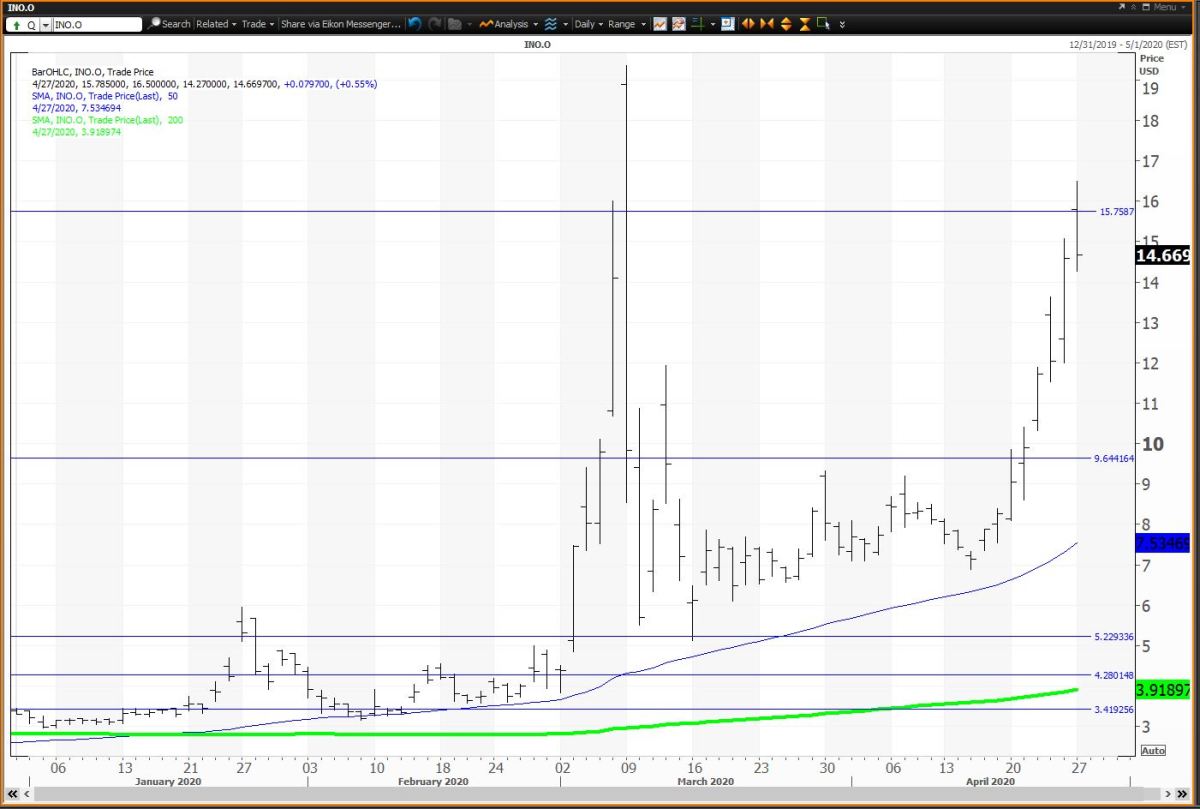The width and height of the screenshot is (1200, 809).
Task: Click the line chart type icon
Action: 660,24
